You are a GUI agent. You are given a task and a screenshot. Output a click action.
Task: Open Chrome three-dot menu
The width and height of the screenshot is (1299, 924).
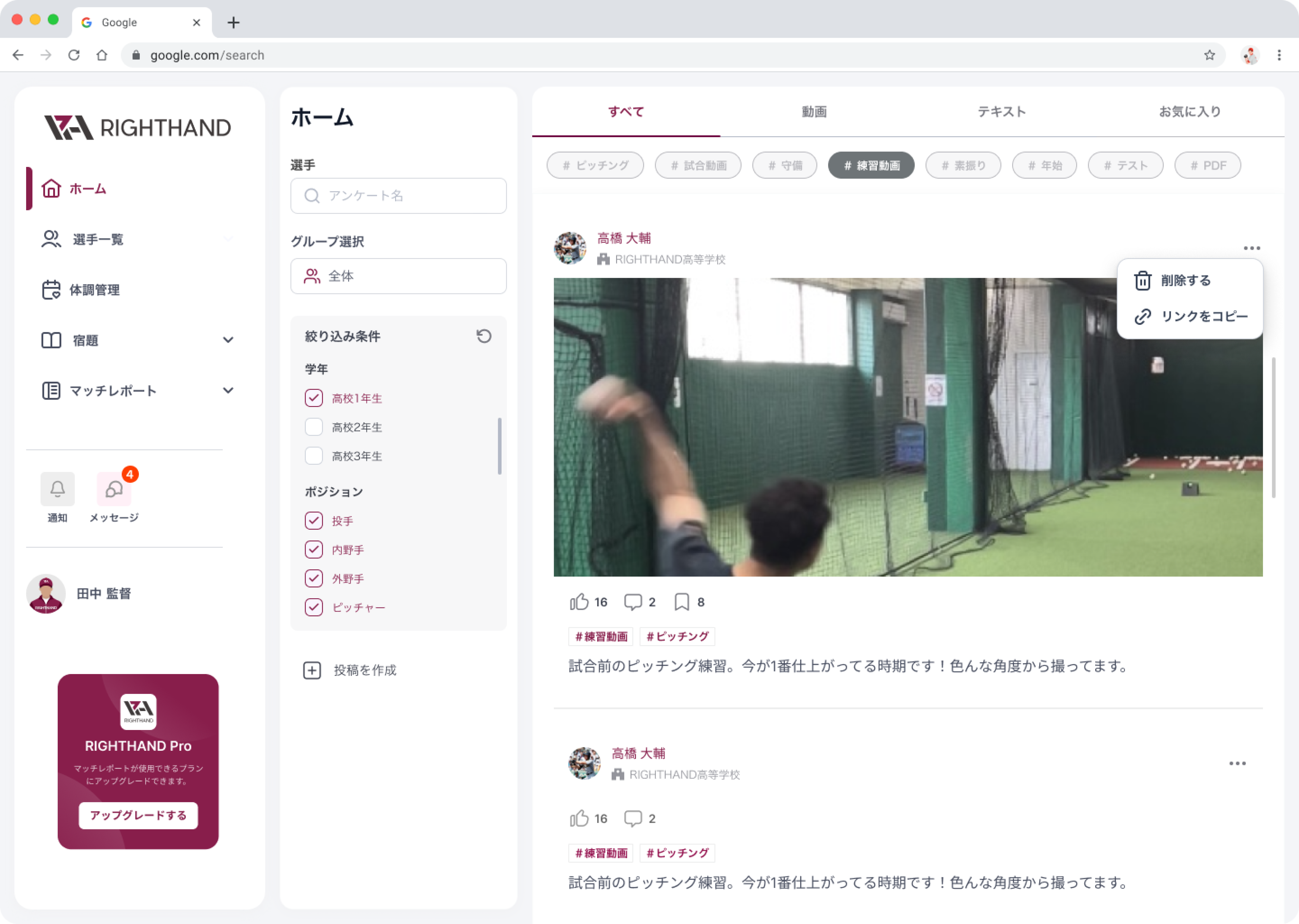[x=1279, y=55]
